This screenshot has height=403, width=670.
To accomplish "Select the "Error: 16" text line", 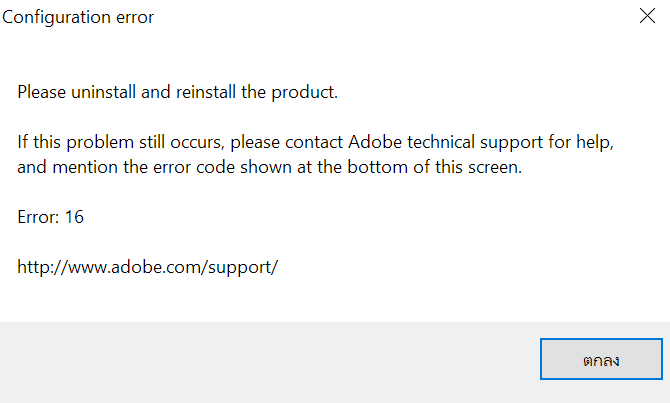I will (50, 217).
